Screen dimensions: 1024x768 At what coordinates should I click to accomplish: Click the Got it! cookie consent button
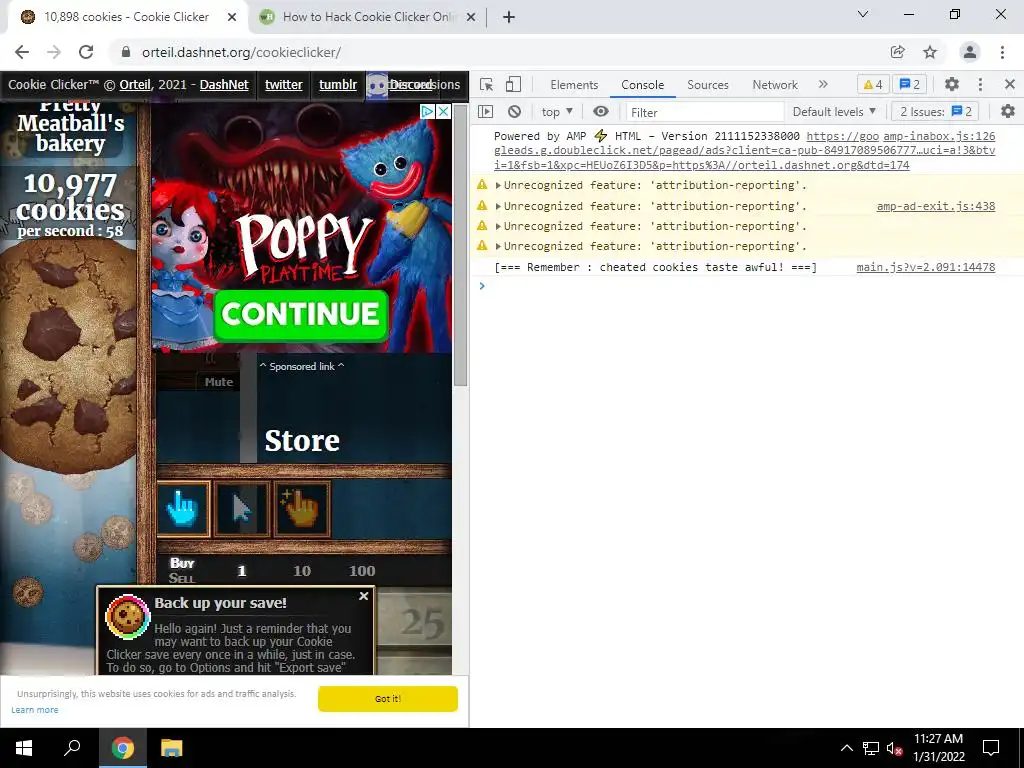[387, 699]
